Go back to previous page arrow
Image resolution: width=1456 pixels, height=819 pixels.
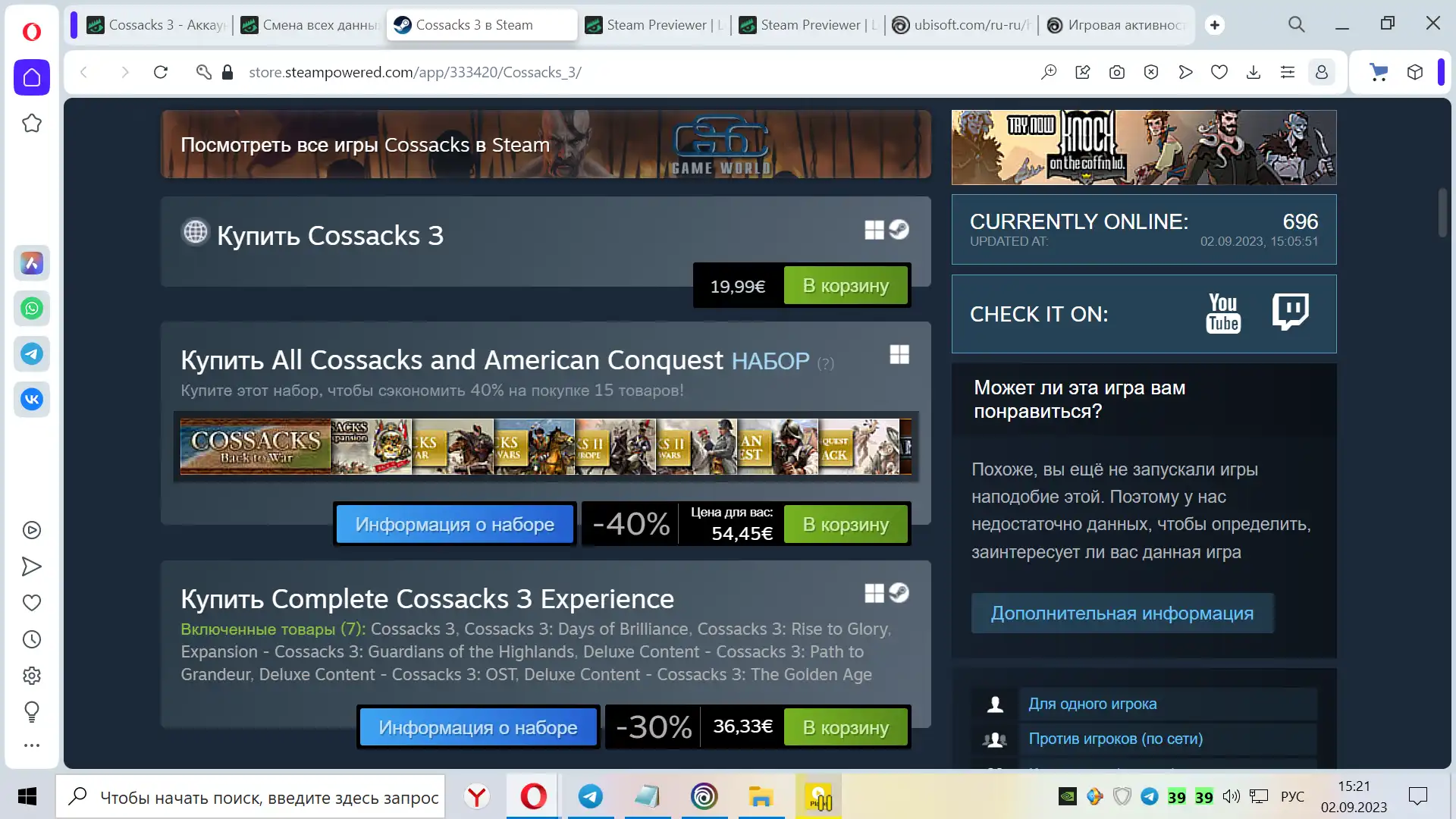pos(83,72)
